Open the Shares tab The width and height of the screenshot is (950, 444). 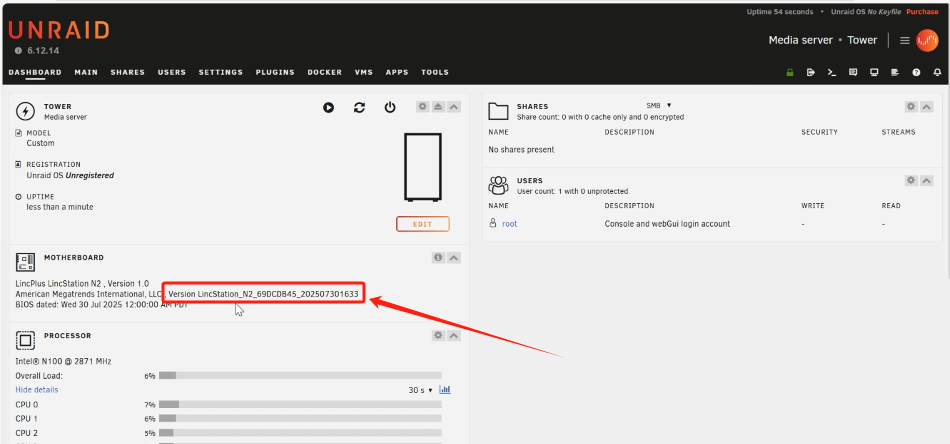(x=128, y=72)
